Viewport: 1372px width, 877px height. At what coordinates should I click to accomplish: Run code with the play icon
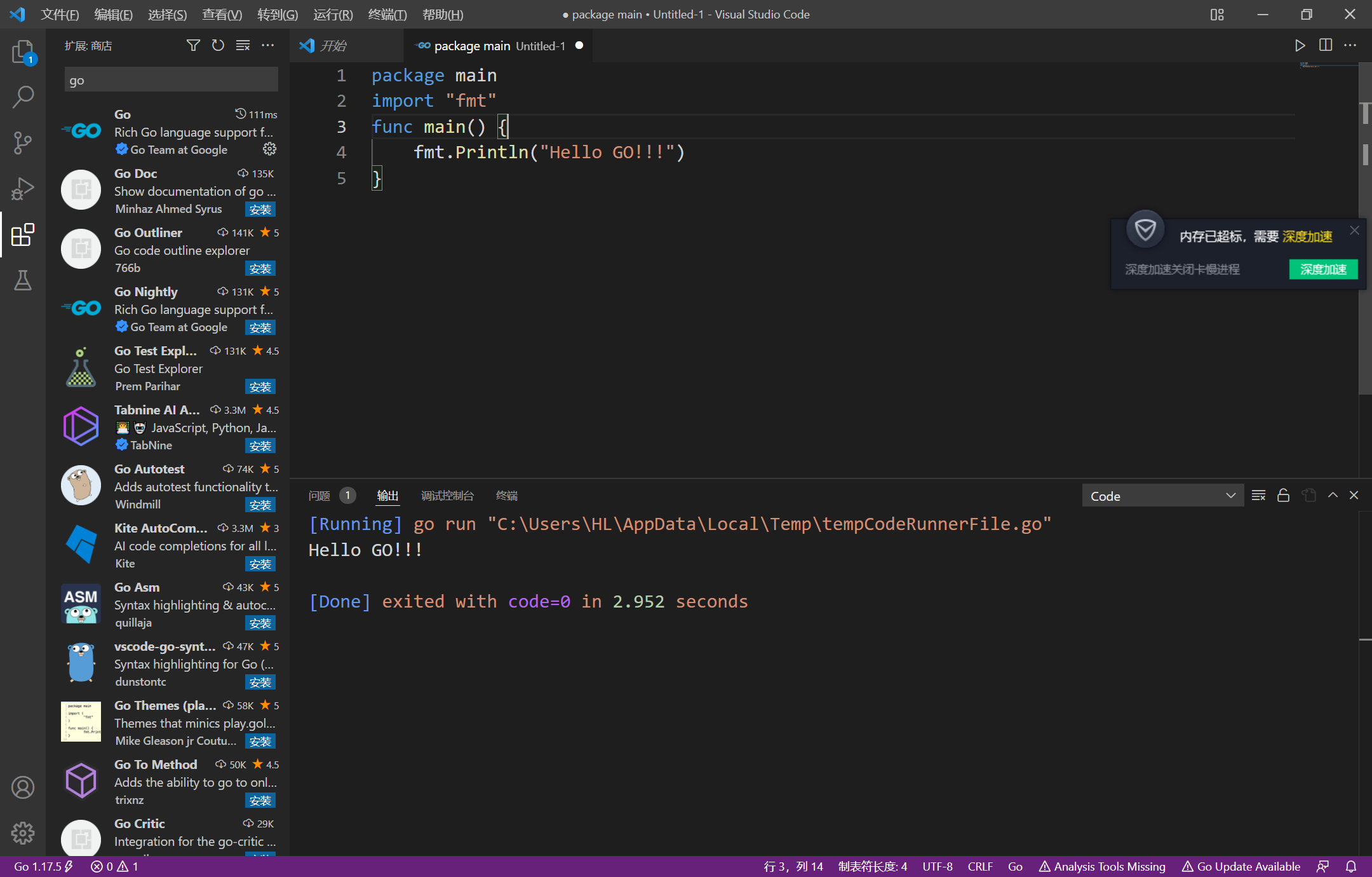(x=1300, y=45)
